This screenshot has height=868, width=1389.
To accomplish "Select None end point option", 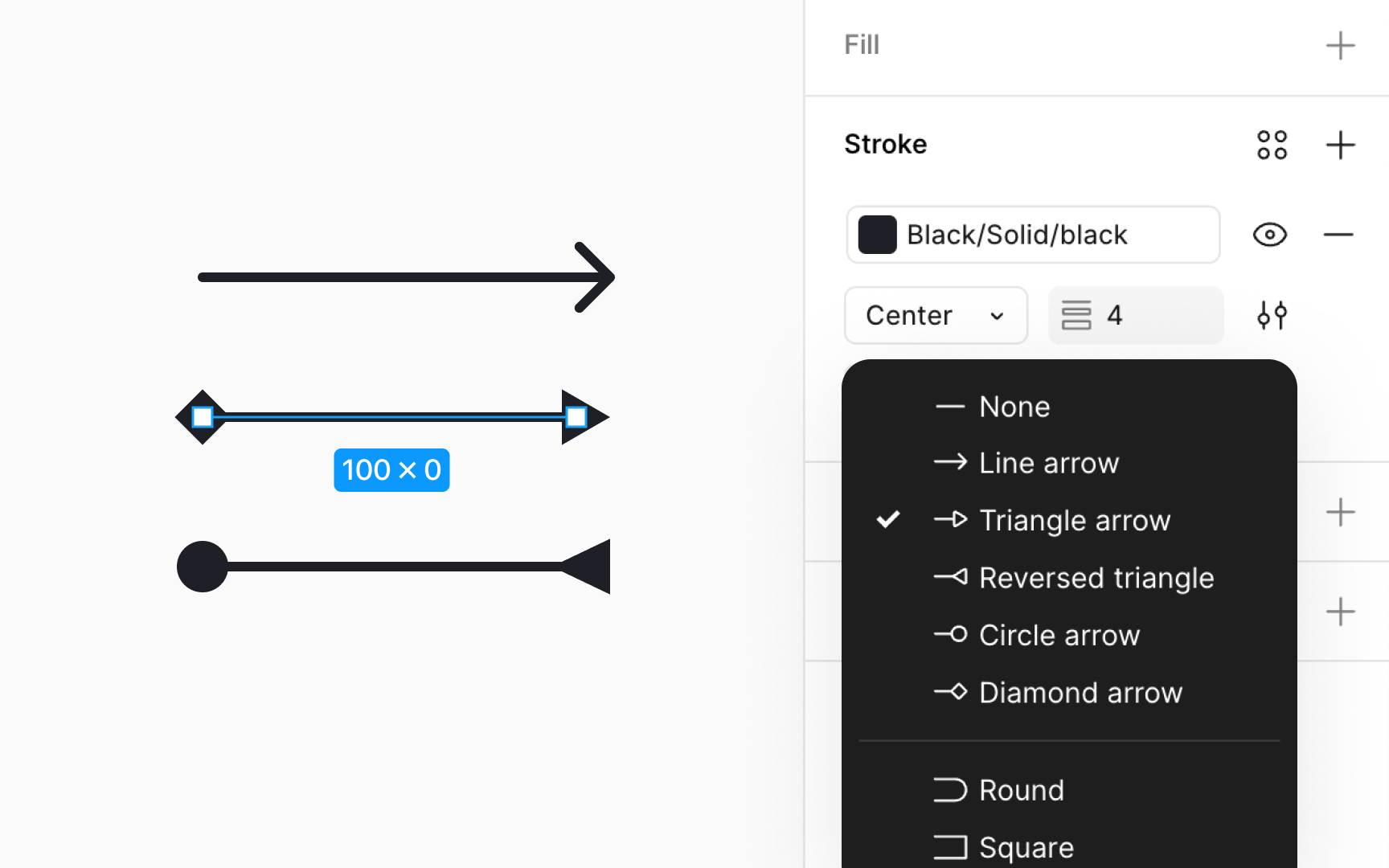I will [1014, 407].
